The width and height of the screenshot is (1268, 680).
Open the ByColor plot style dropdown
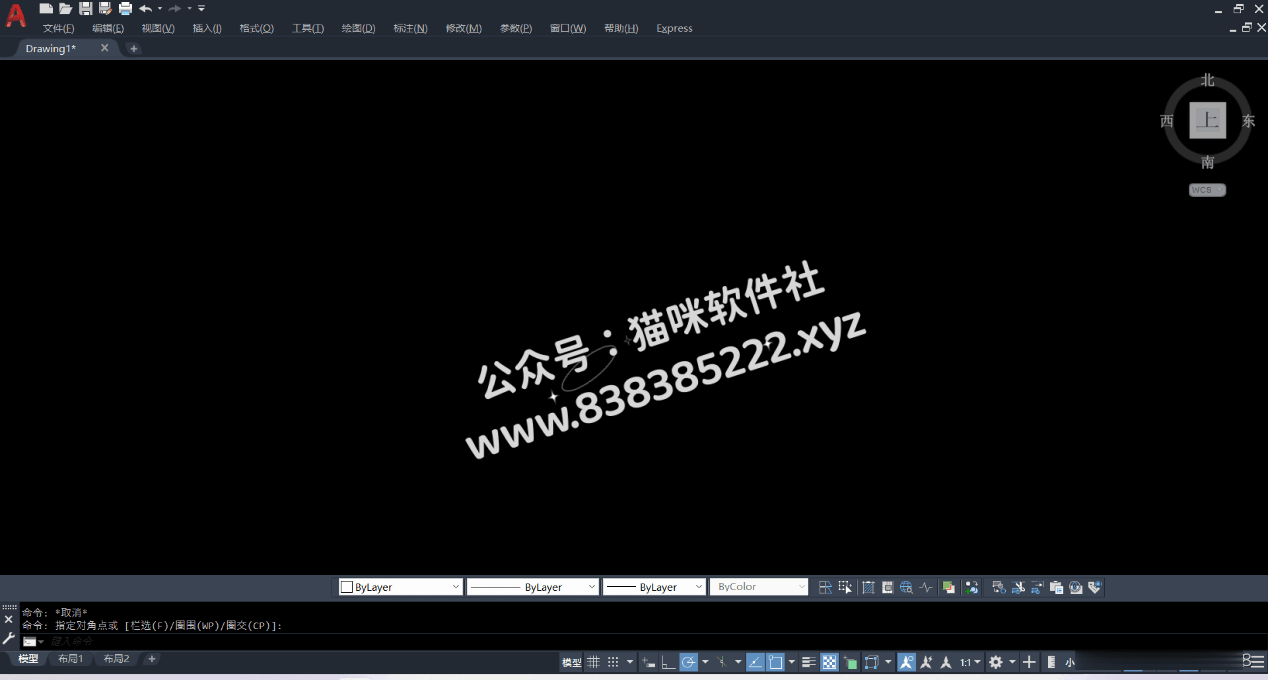click(x=758, y=587)
